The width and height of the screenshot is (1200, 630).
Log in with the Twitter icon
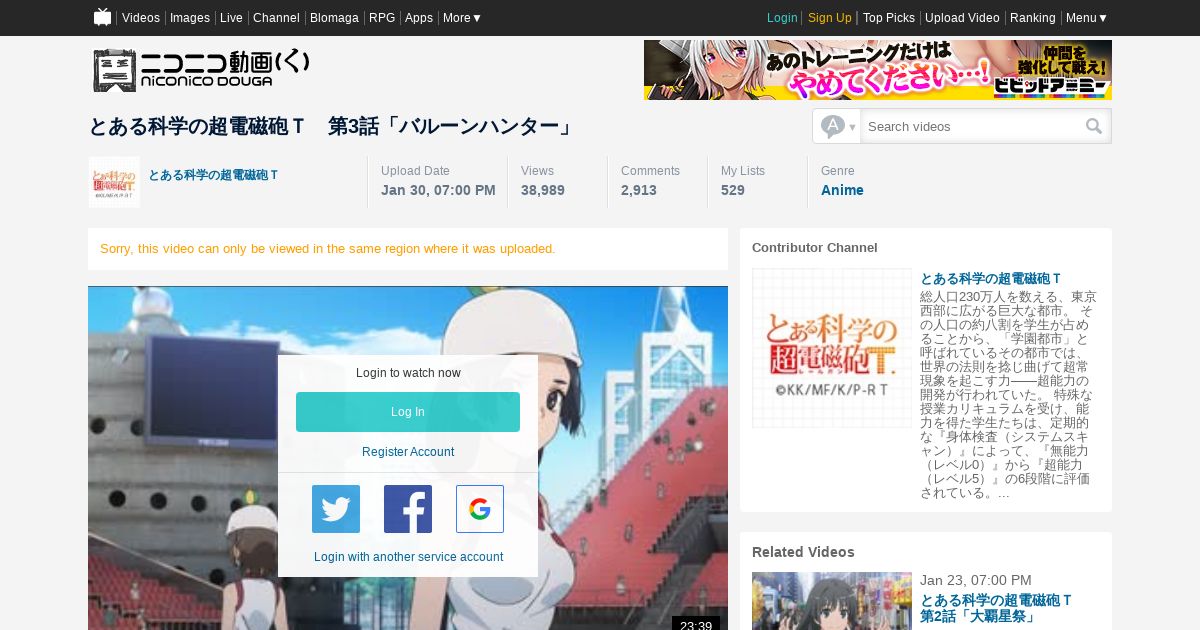click(336, 509)
